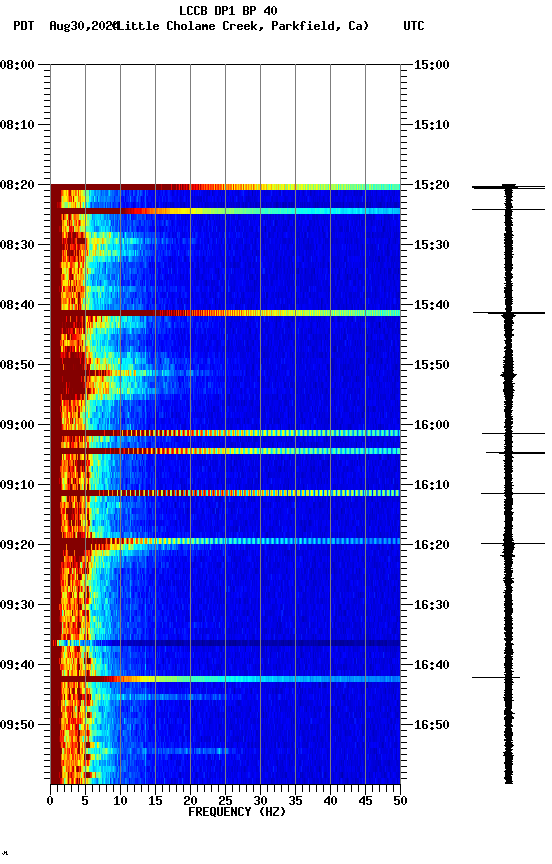Click the 15:50 UTC time label
The width and height of the screenshot is (552, 864).
pyautogui.click(x=431, y=365)
